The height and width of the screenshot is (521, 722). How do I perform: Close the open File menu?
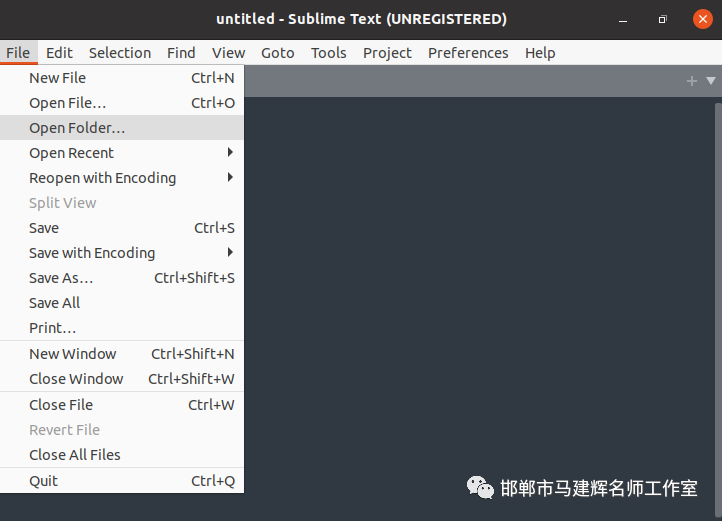(x=18, y=53)
